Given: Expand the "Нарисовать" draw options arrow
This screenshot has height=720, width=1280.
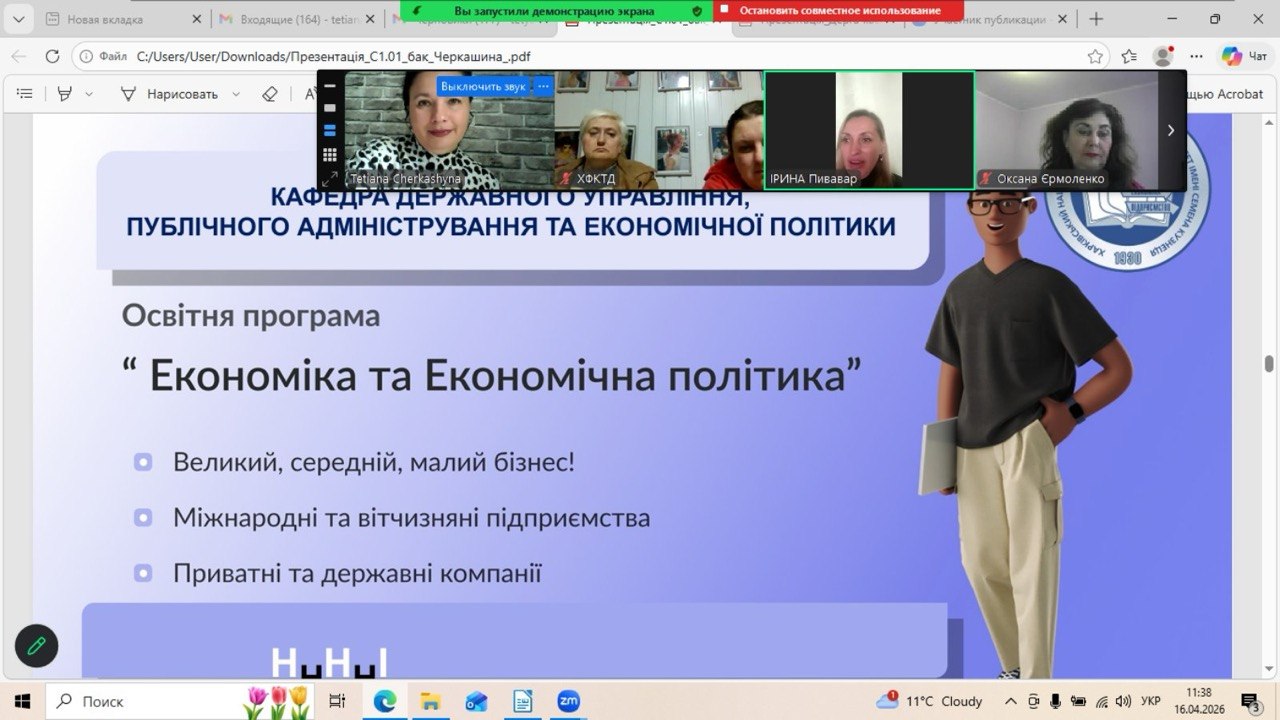Looking at the screenshot, I should pyautogui.click(x=236, y=94).
